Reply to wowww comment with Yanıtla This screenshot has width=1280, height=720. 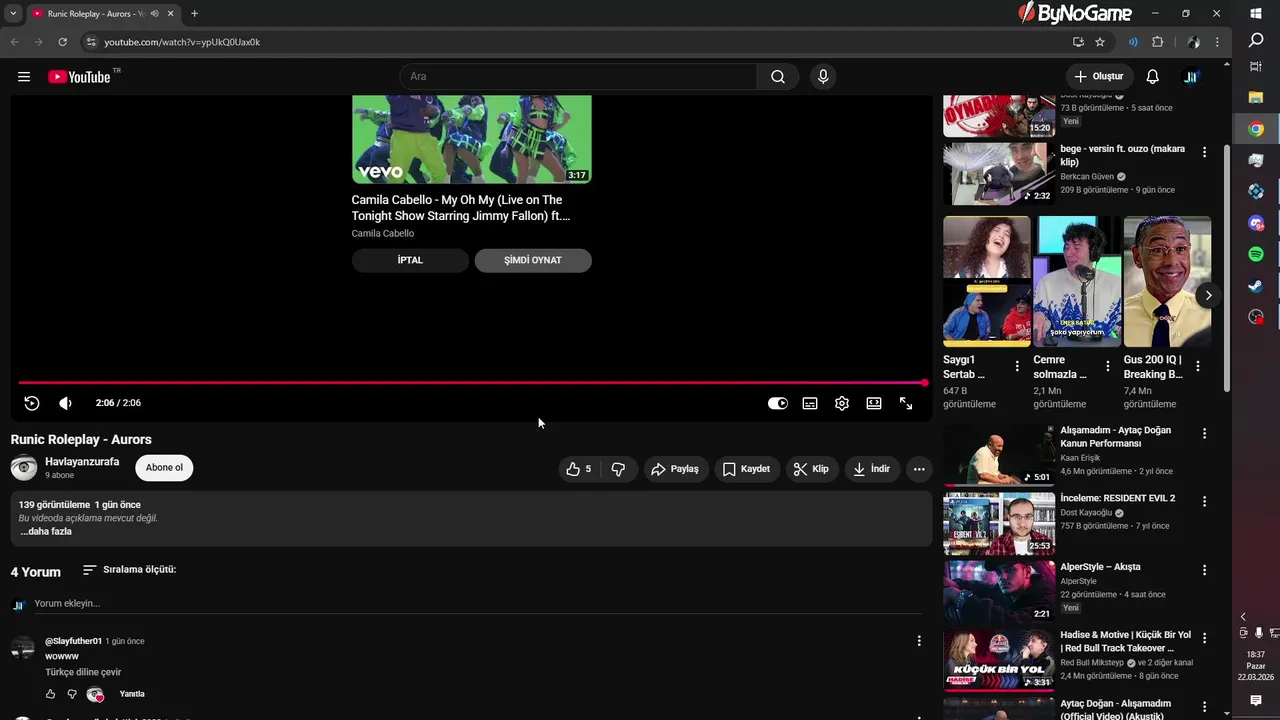point(132,694)
